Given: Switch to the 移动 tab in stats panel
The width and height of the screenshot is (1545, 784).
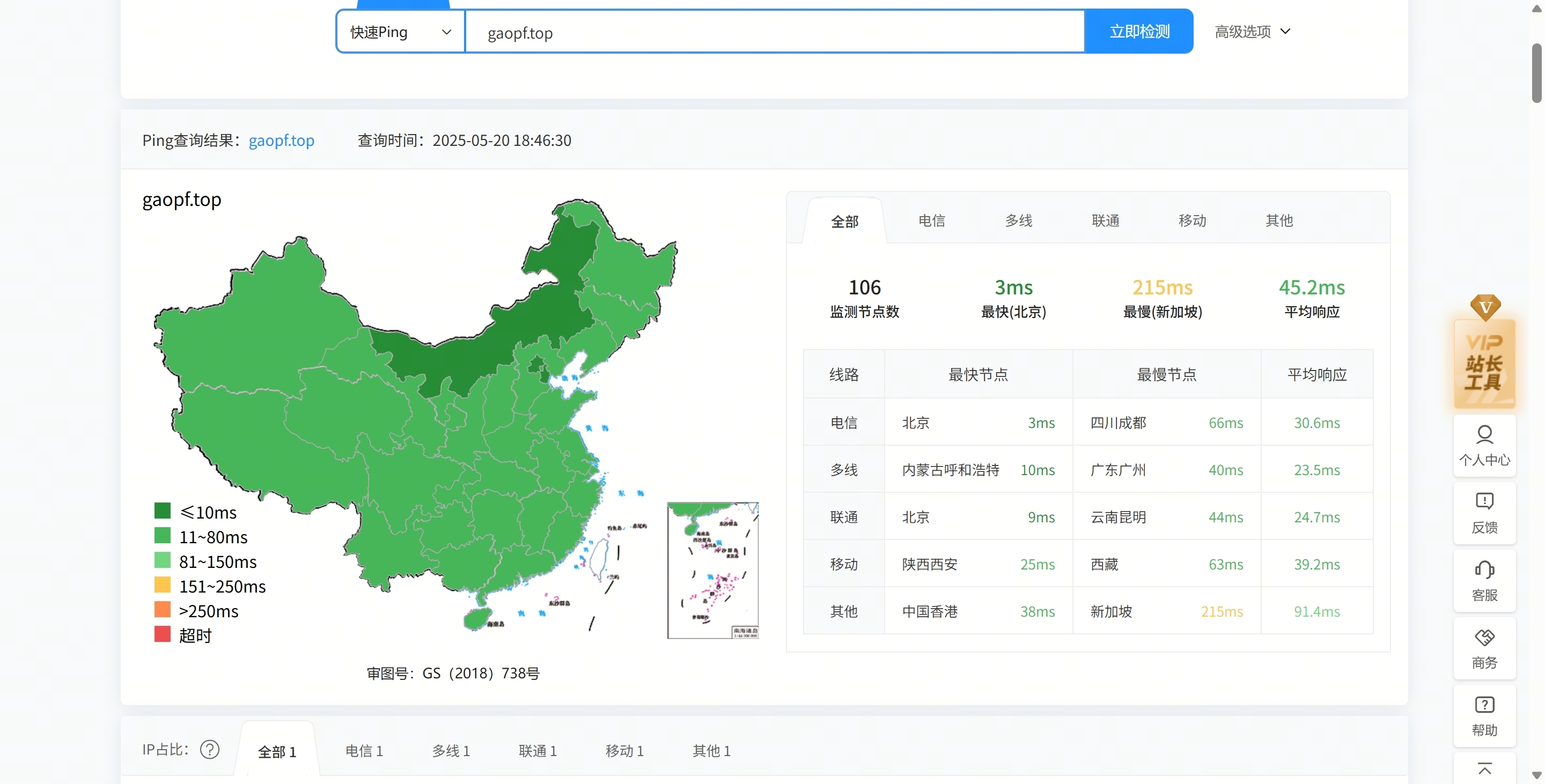Looking at the screenshot, I should coord(1191,220).
